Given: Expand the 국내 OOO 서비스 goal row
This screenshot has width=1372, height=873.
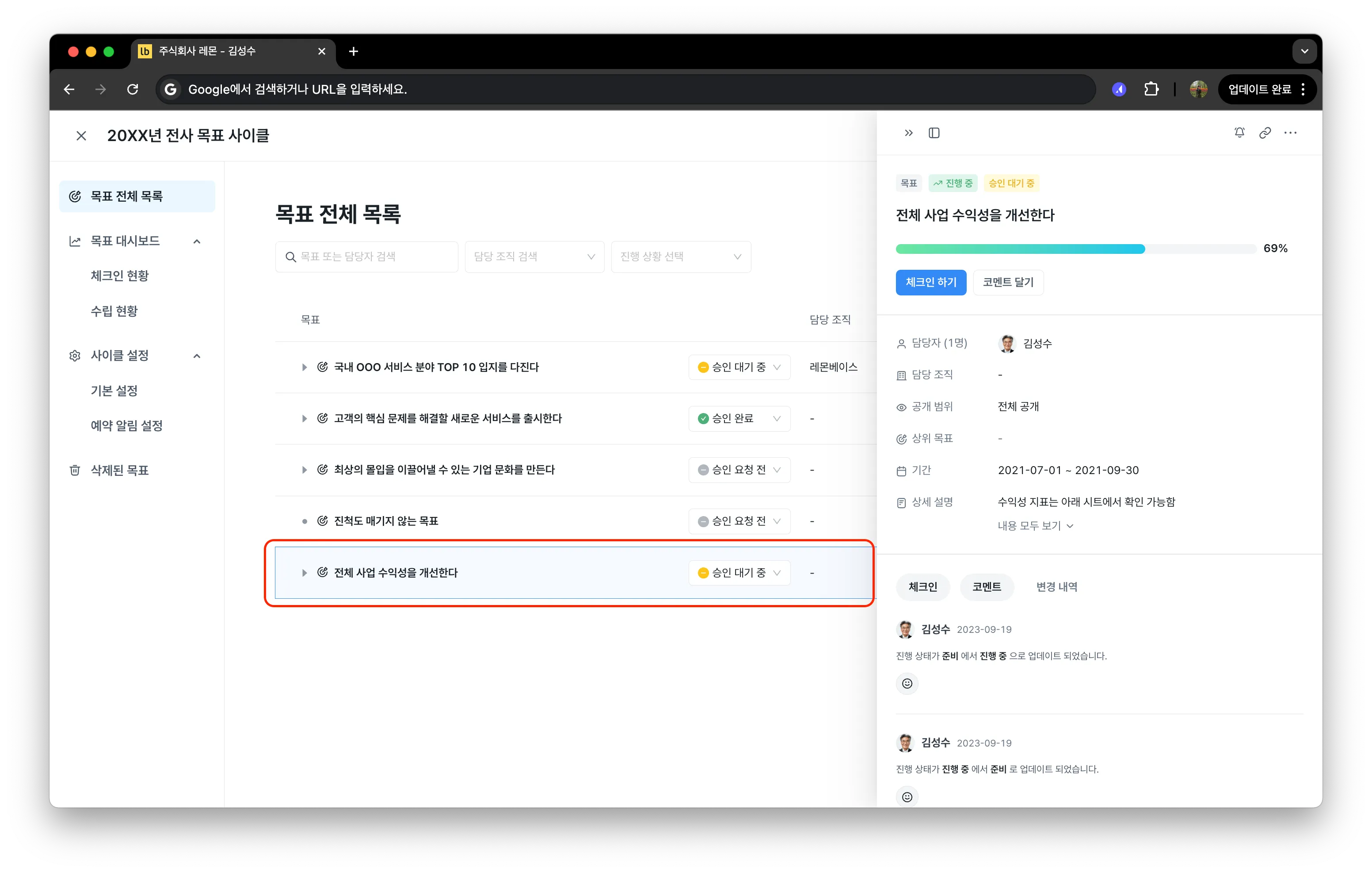Looking at the screenshot, I should [304, 367].
